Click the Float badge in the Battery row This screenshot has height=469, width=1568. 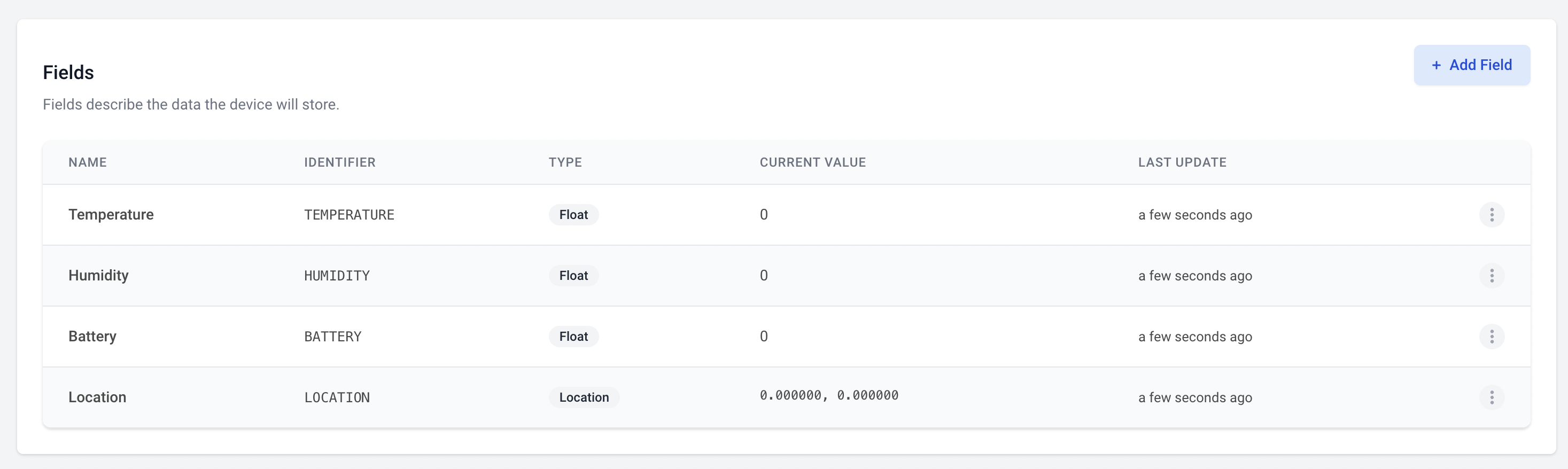click(573, 337)
